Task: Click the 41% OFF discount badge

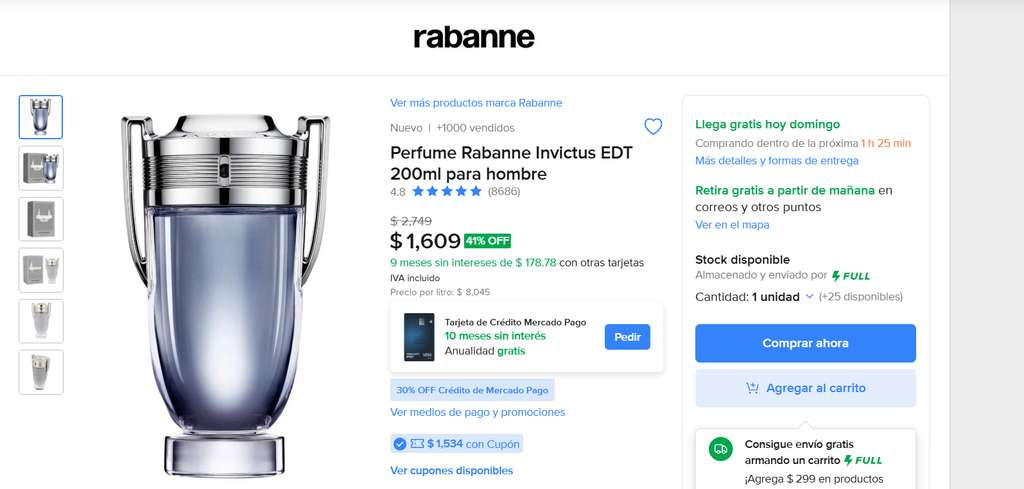Action: tap(487, 241)
